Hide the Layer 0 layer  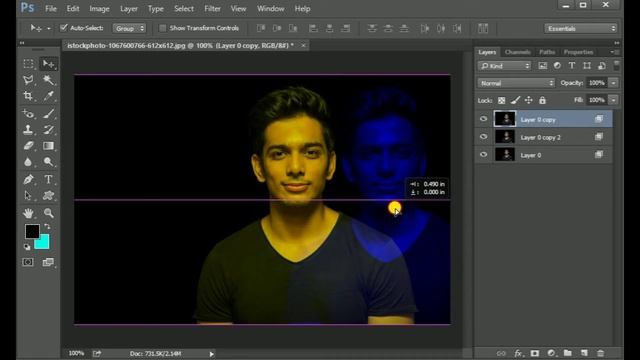tap(484, 155)
